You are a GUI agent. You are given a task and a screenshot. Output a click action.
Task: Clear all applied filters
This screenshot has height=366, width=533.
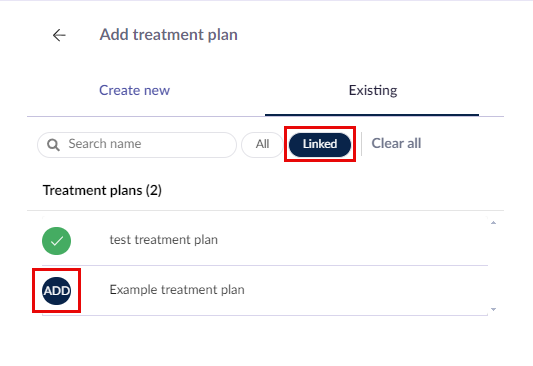pos(396,143)
